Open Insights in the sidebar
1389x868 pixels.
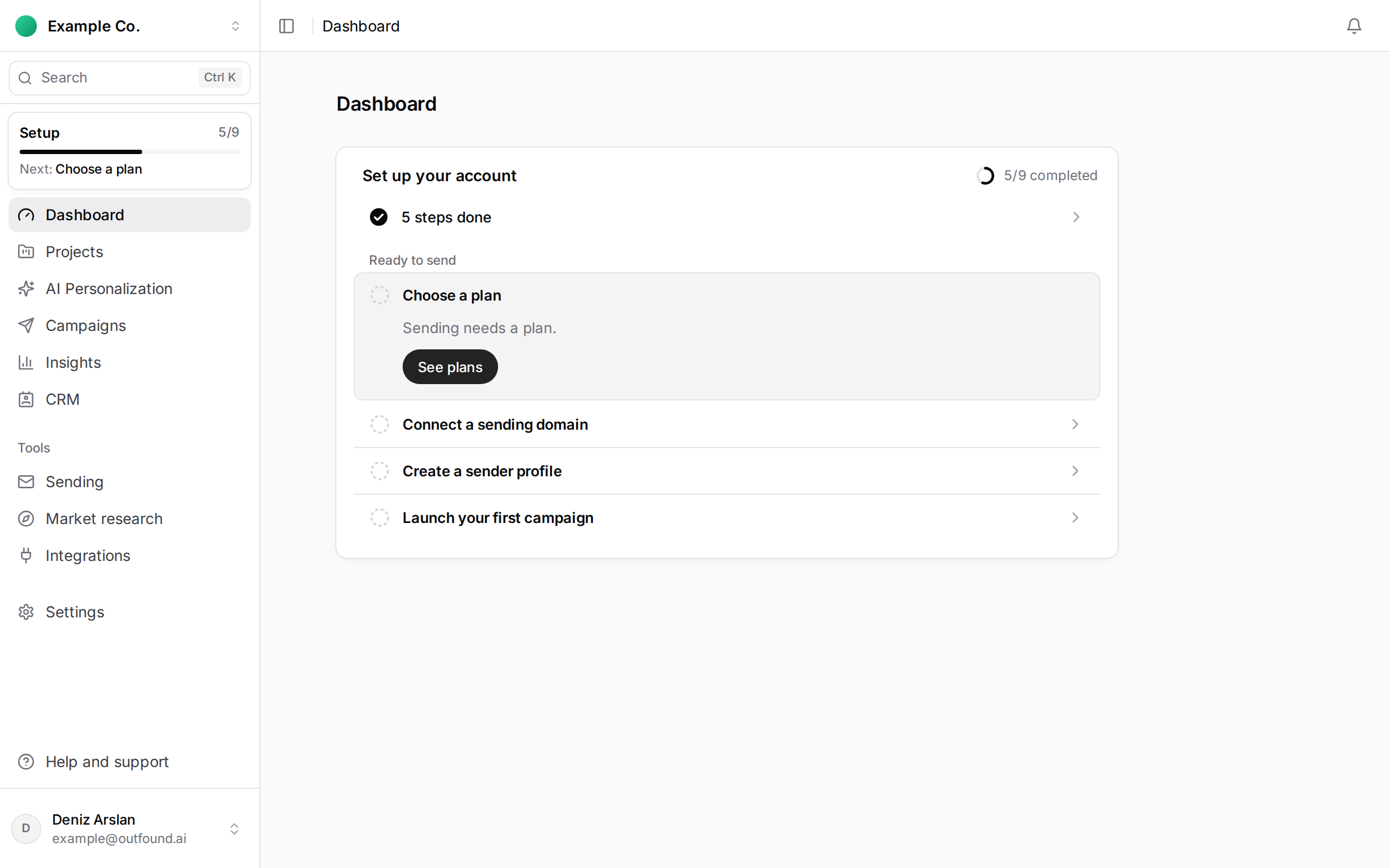pos(130,362)
